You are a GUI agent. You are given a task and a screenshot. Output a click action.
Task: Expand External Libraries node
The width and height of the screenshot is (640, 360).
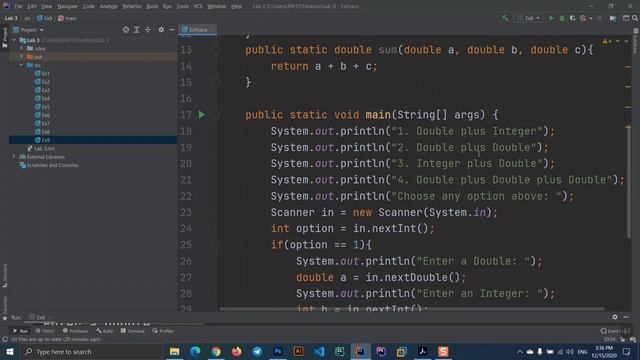click(14, 157)
